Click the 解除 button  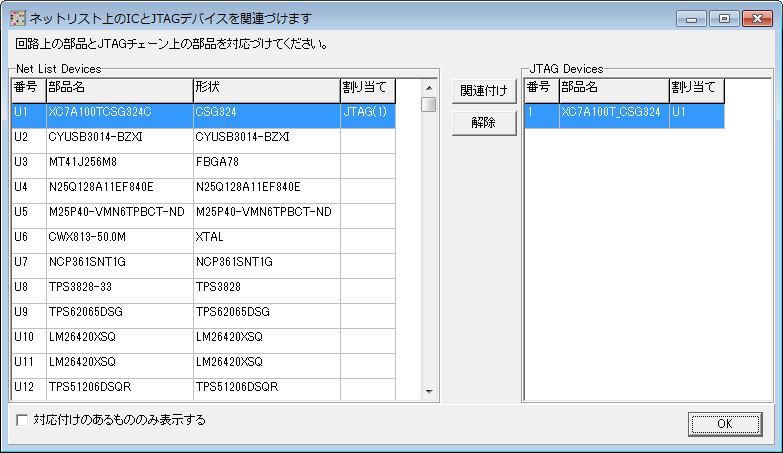483,123
